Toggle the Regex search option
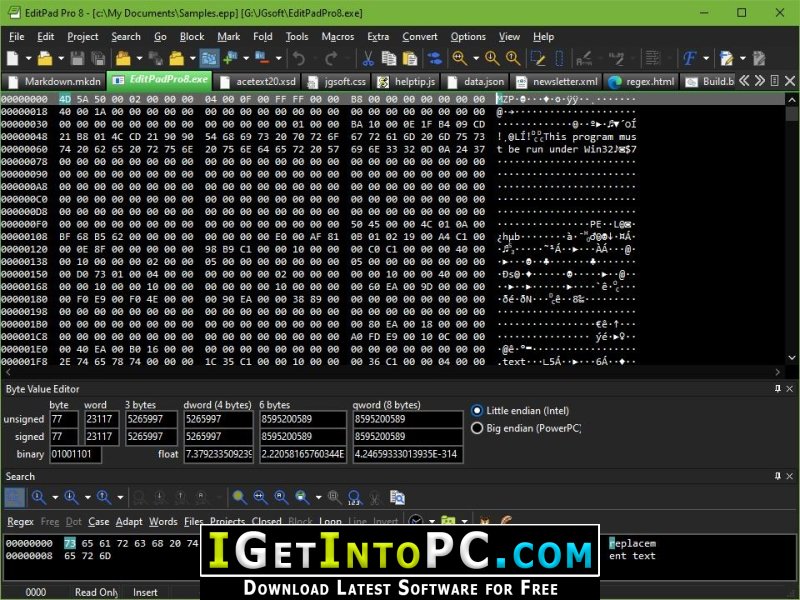Image resolution: width=800 pixels, height=600 pixels. tap(20, 521)
